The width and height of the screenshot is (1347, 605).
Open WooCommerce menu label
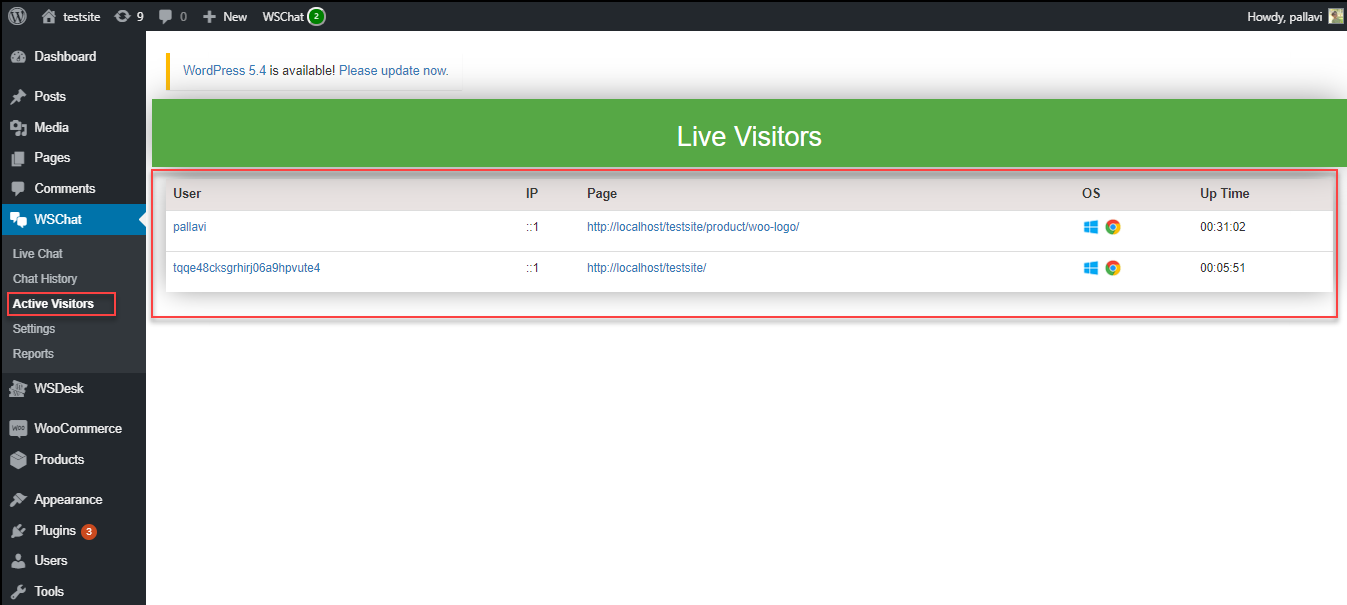click(x=78, y=428)
